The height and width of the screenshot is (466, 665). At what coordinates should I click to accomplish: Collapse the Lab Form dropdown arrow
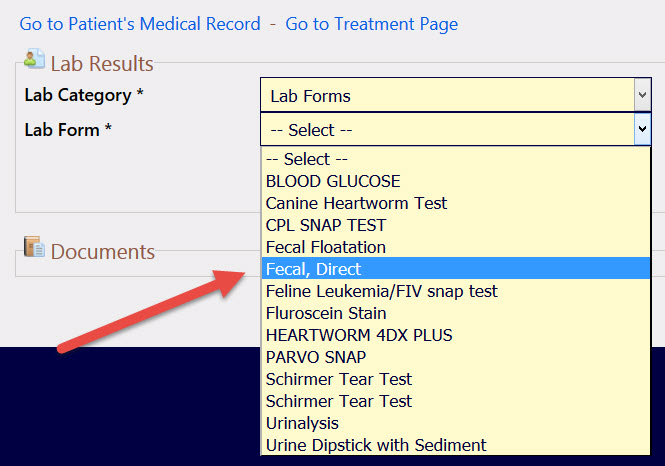tap(643, 129)
